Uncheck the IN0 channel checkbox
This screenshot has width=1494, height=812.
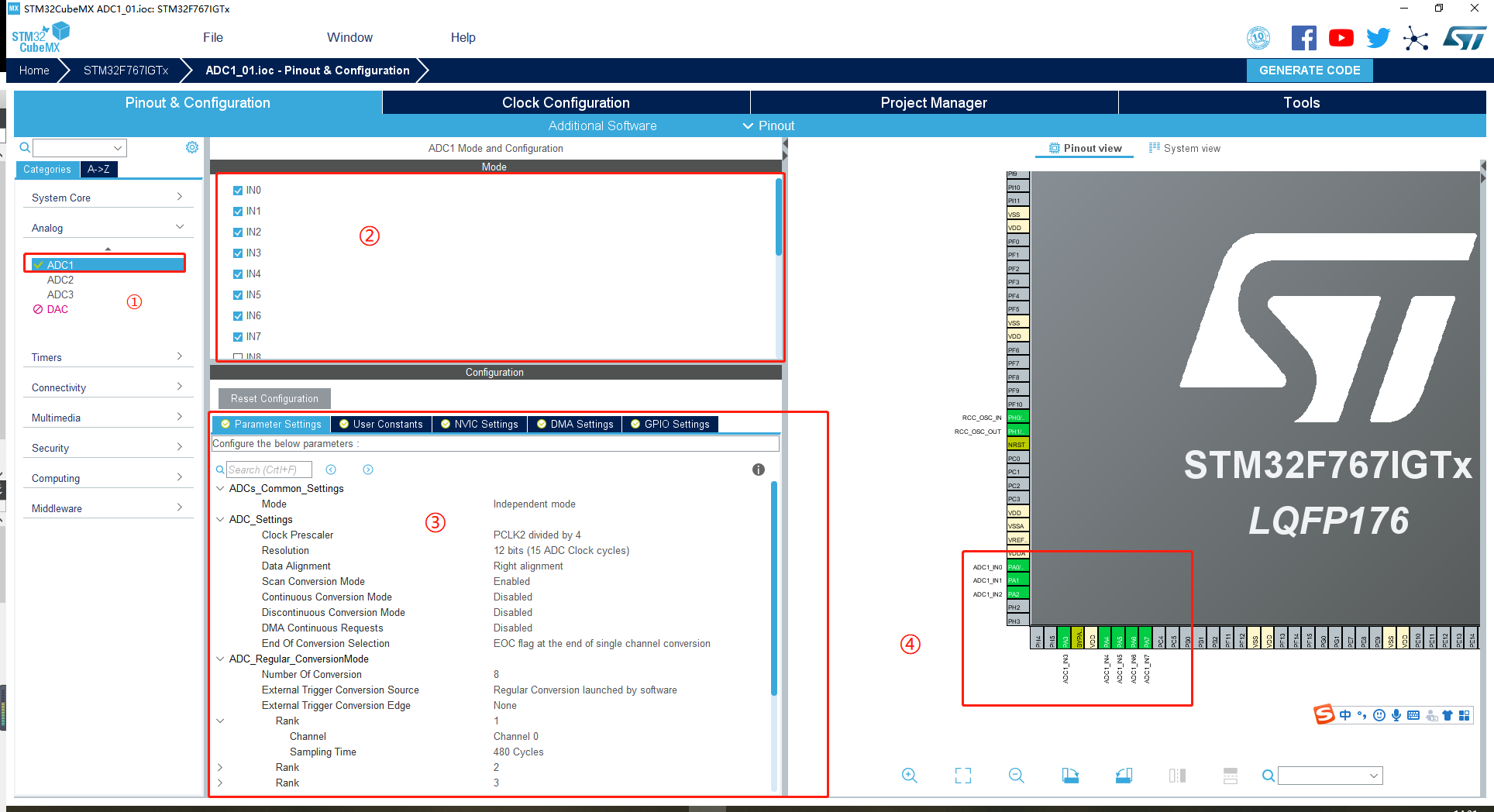coord(238,191)
